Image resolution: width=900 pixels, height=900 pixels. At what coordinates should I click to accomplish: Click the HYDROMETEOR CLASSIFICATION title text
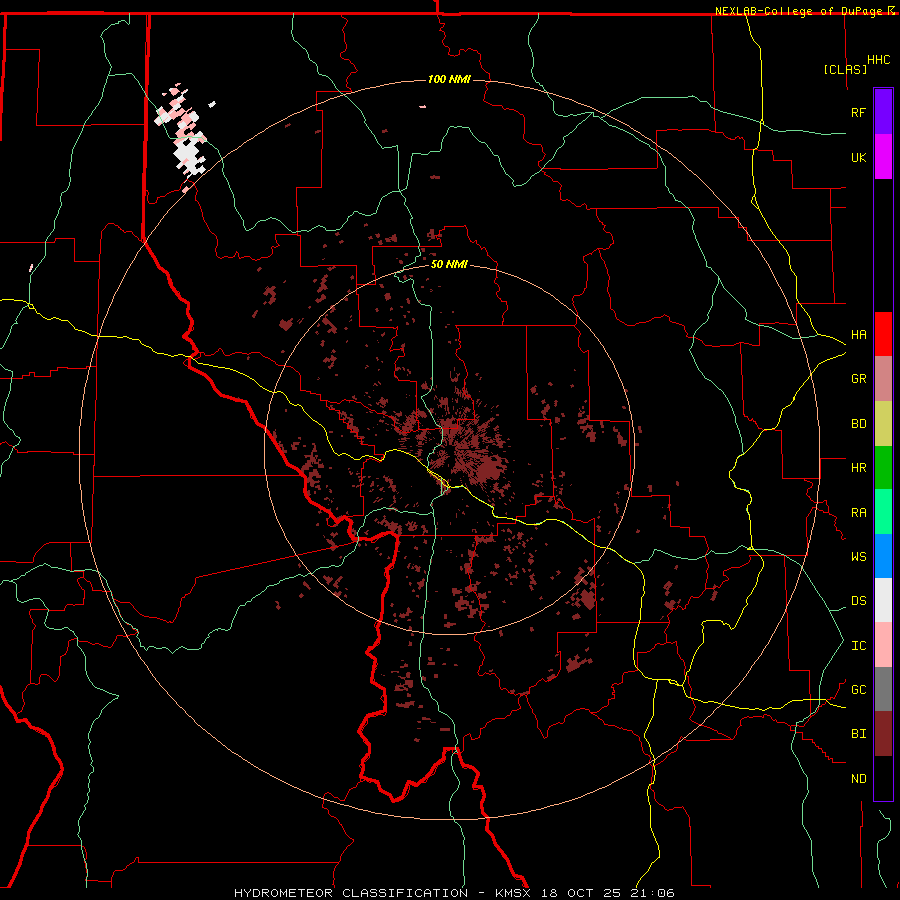click(x=351, y=893)
